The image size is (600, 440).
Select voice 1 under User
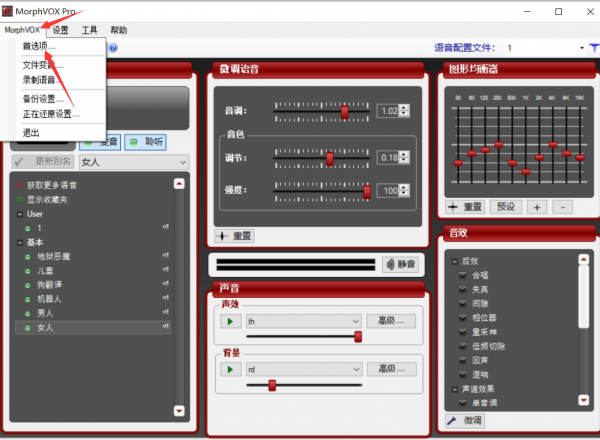coord(39,228)
